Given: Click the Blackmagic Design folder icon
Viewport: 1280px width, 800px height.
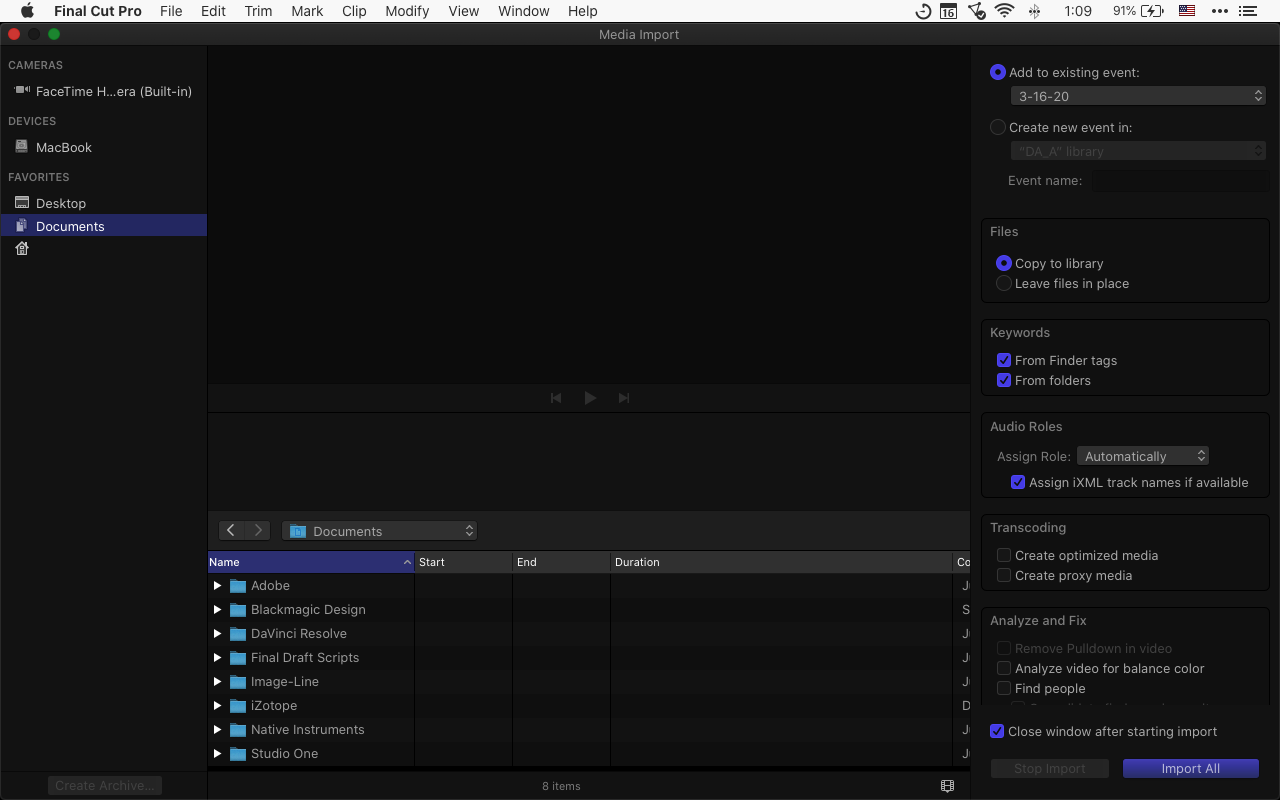Looking at the screenshot, I should [238, 610].
